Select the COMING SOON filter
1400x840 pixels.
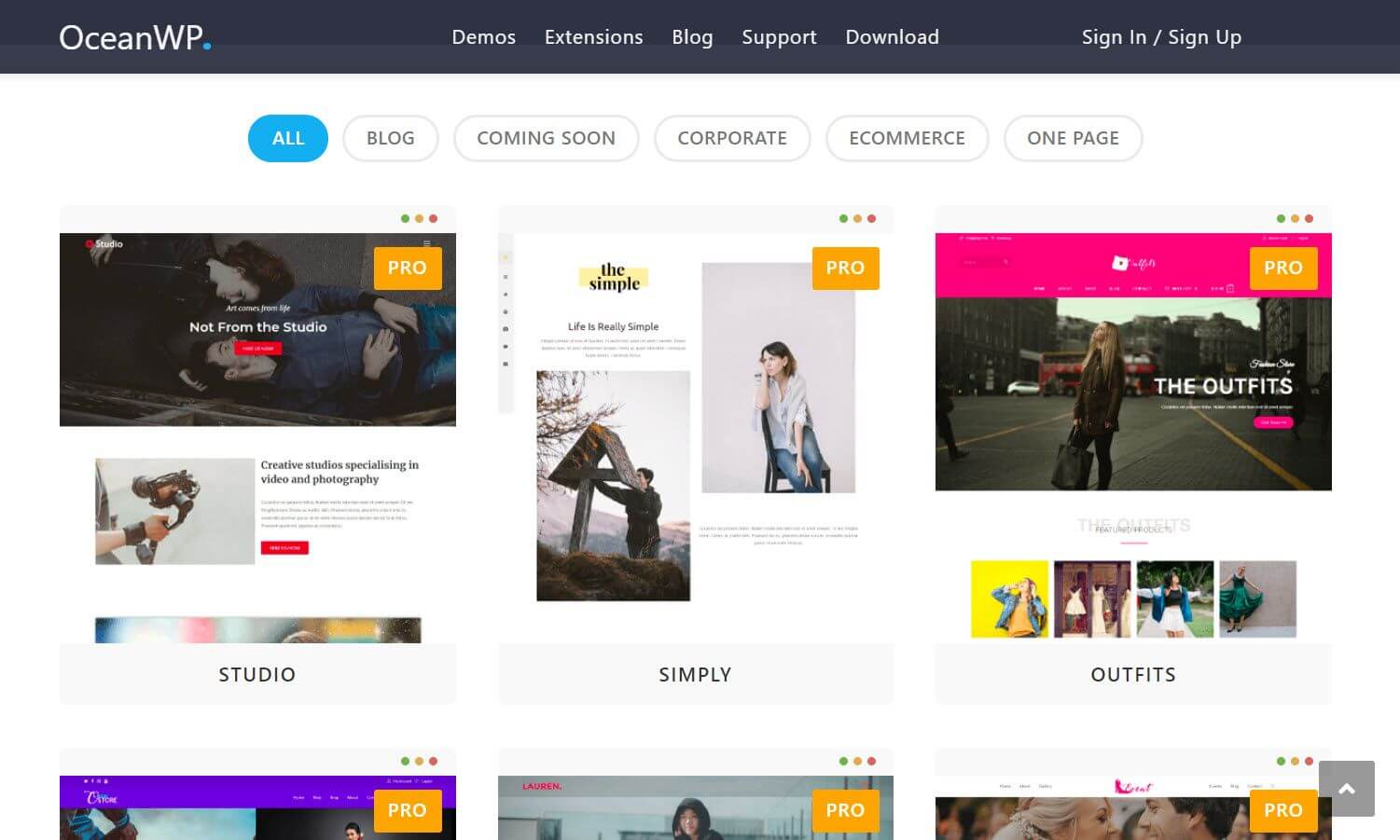tap(546, 138)
